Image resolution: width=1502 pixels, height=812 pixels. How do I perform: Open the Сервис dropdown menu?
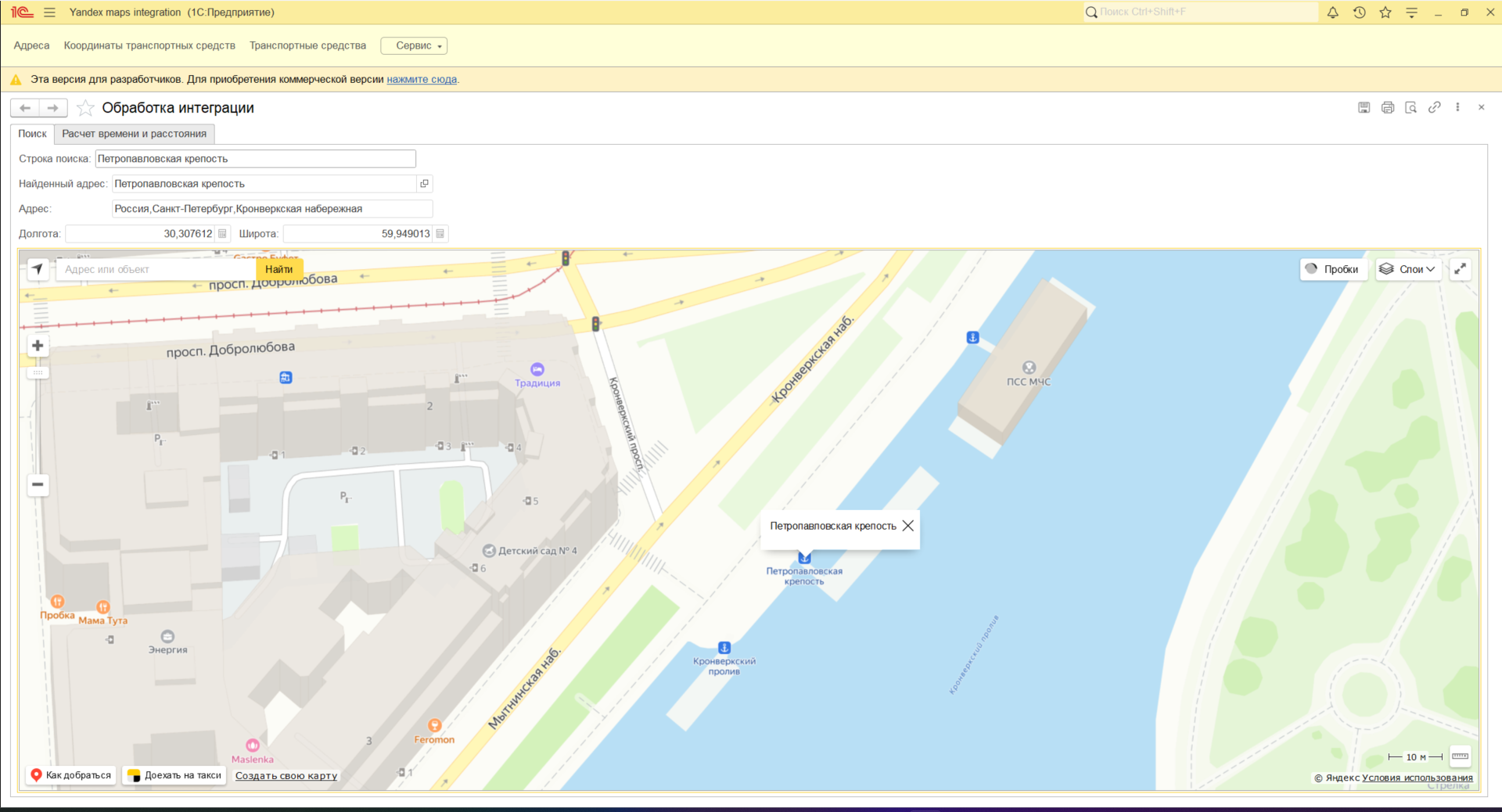tap(414, 45)
